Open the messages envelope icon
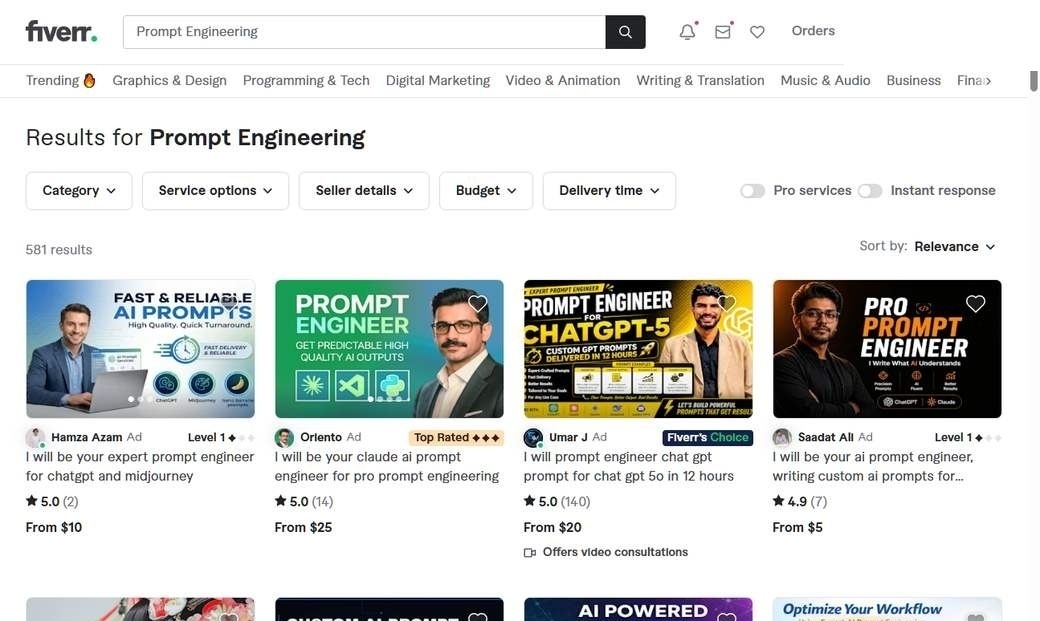The height and width of the screenshot is (621, 1040). 723,31
